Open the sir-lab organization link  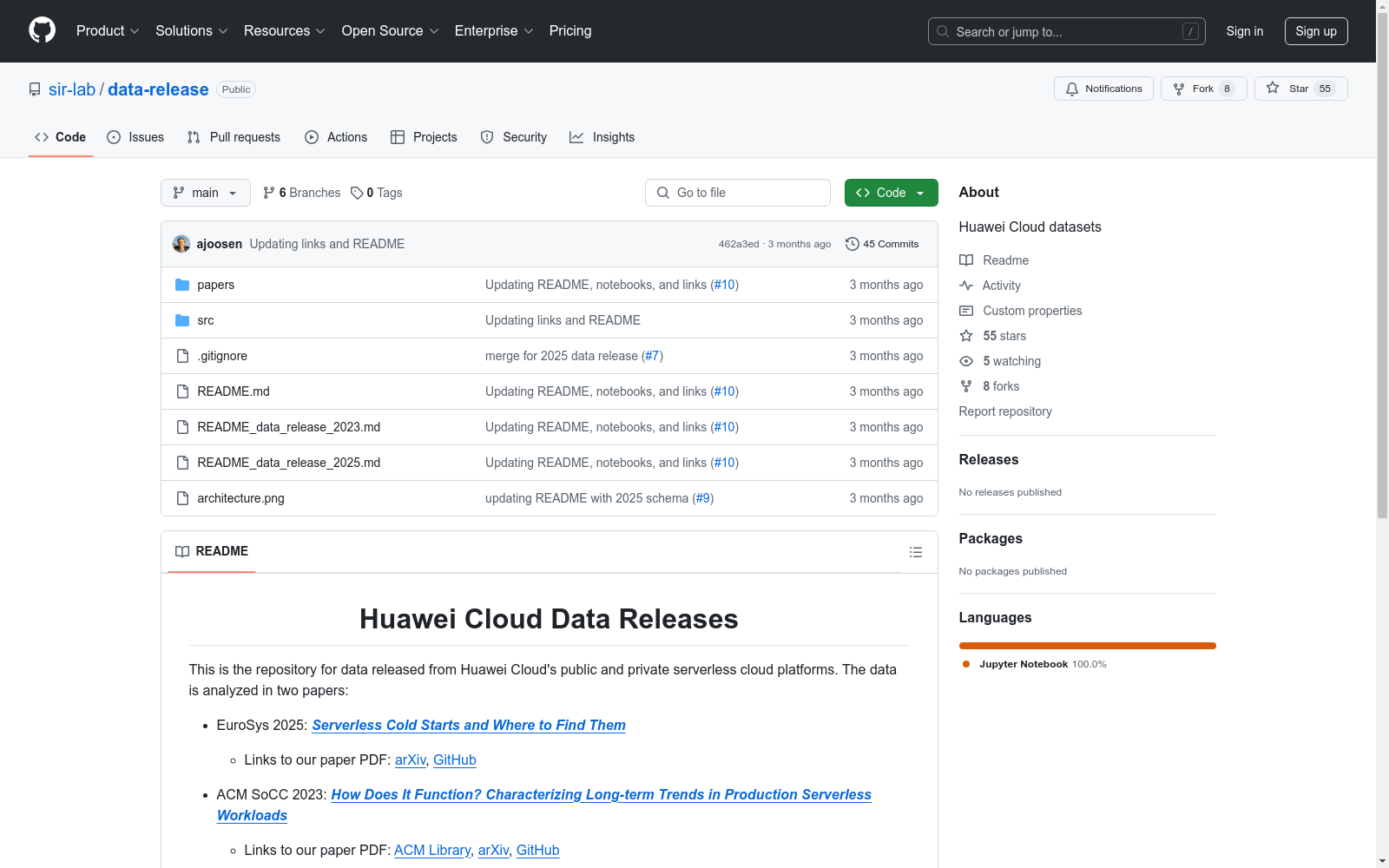[72, 89]
